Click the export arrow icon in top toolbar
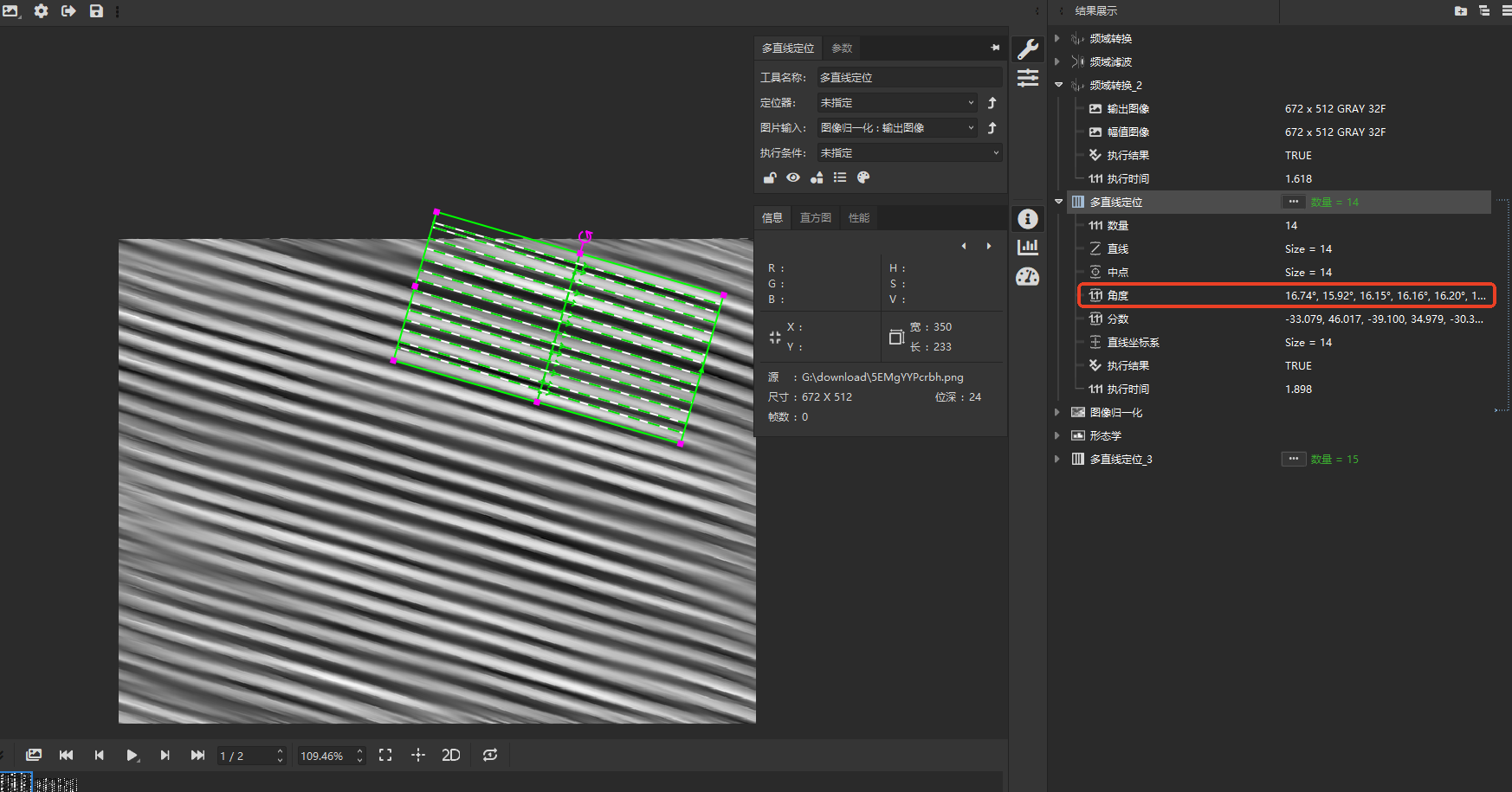This screenshot has width=1512, height=792. [x=68, y=11]
